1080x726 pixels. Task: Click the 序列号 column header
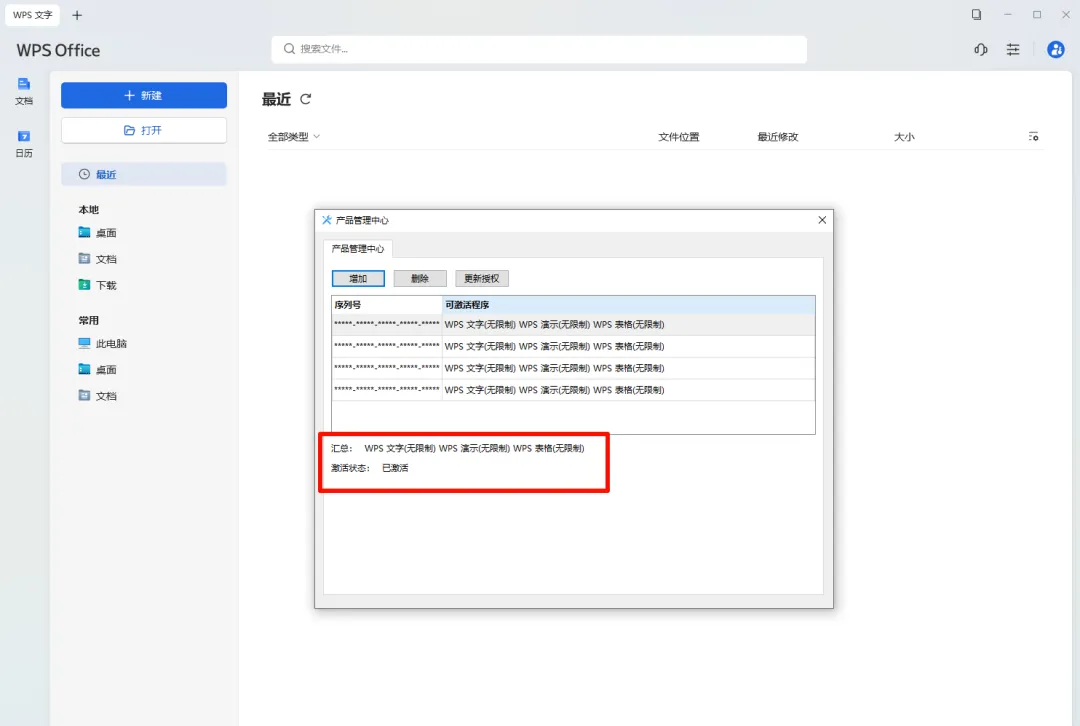coord(387,304)
